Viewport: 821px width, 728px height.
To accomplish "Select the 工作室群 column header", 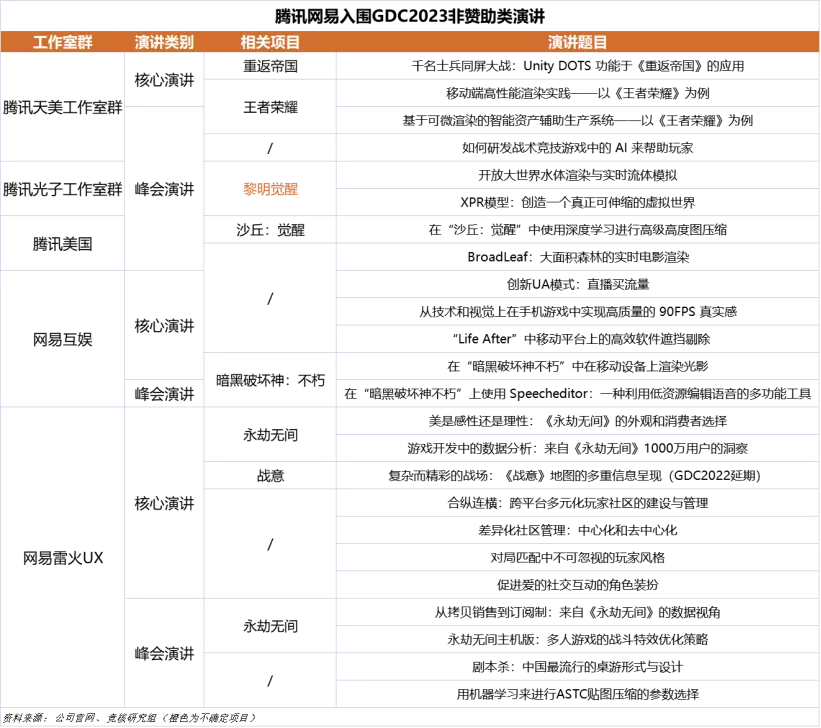I will click(62, 42).
